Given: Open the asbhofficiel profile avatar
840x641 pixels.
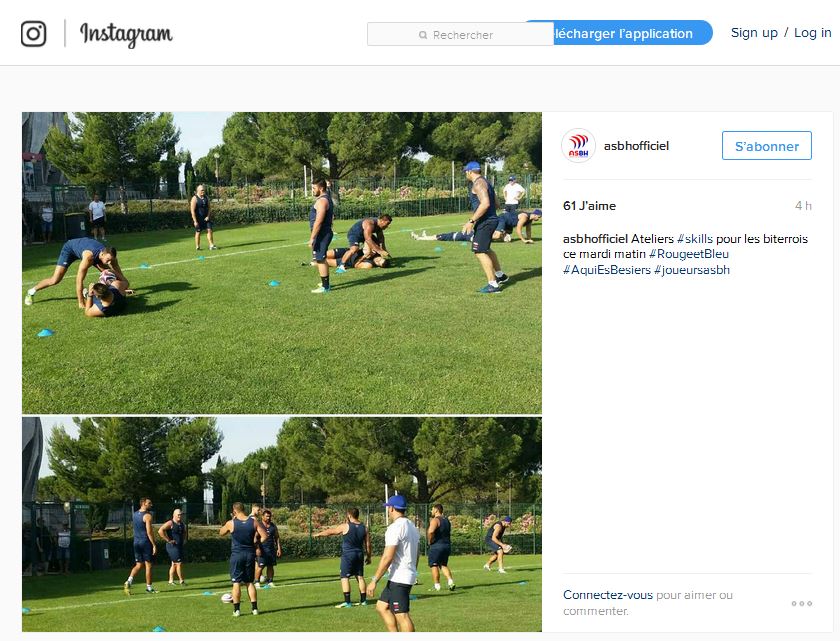Looking at the screenshot, I should pyautogui.click(x=578, y=146).
